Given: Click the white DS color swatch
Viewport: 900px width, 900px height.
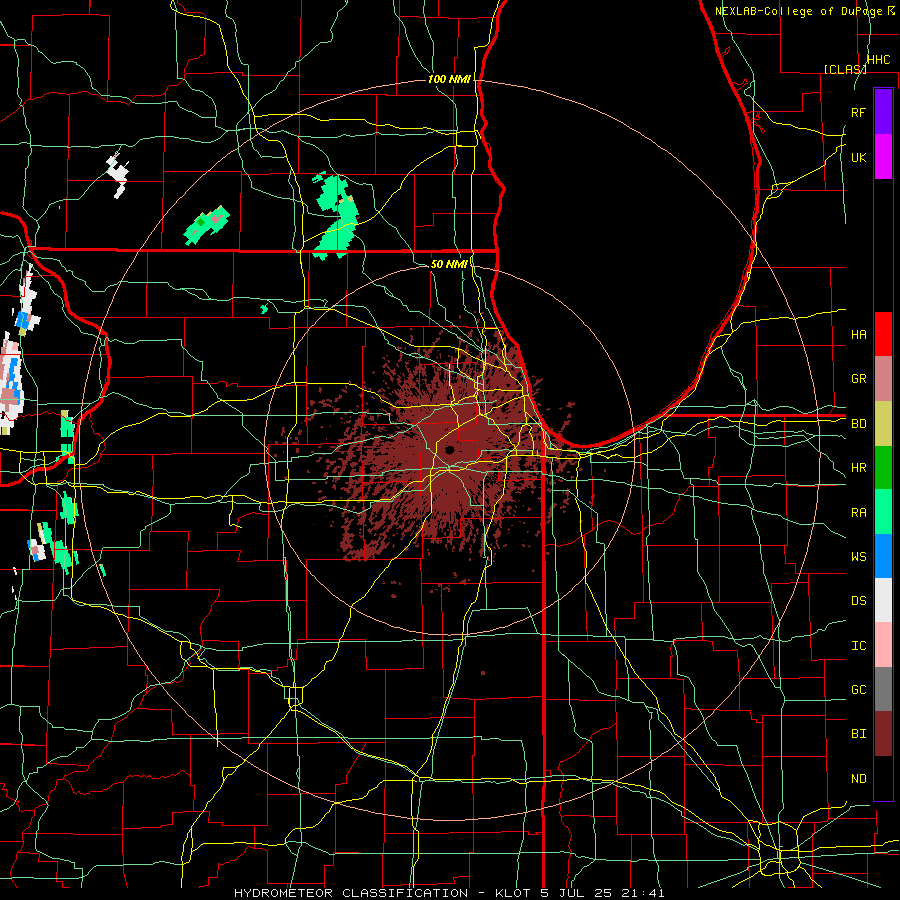Looking at the screenshot, I should (x=883, y=600).
